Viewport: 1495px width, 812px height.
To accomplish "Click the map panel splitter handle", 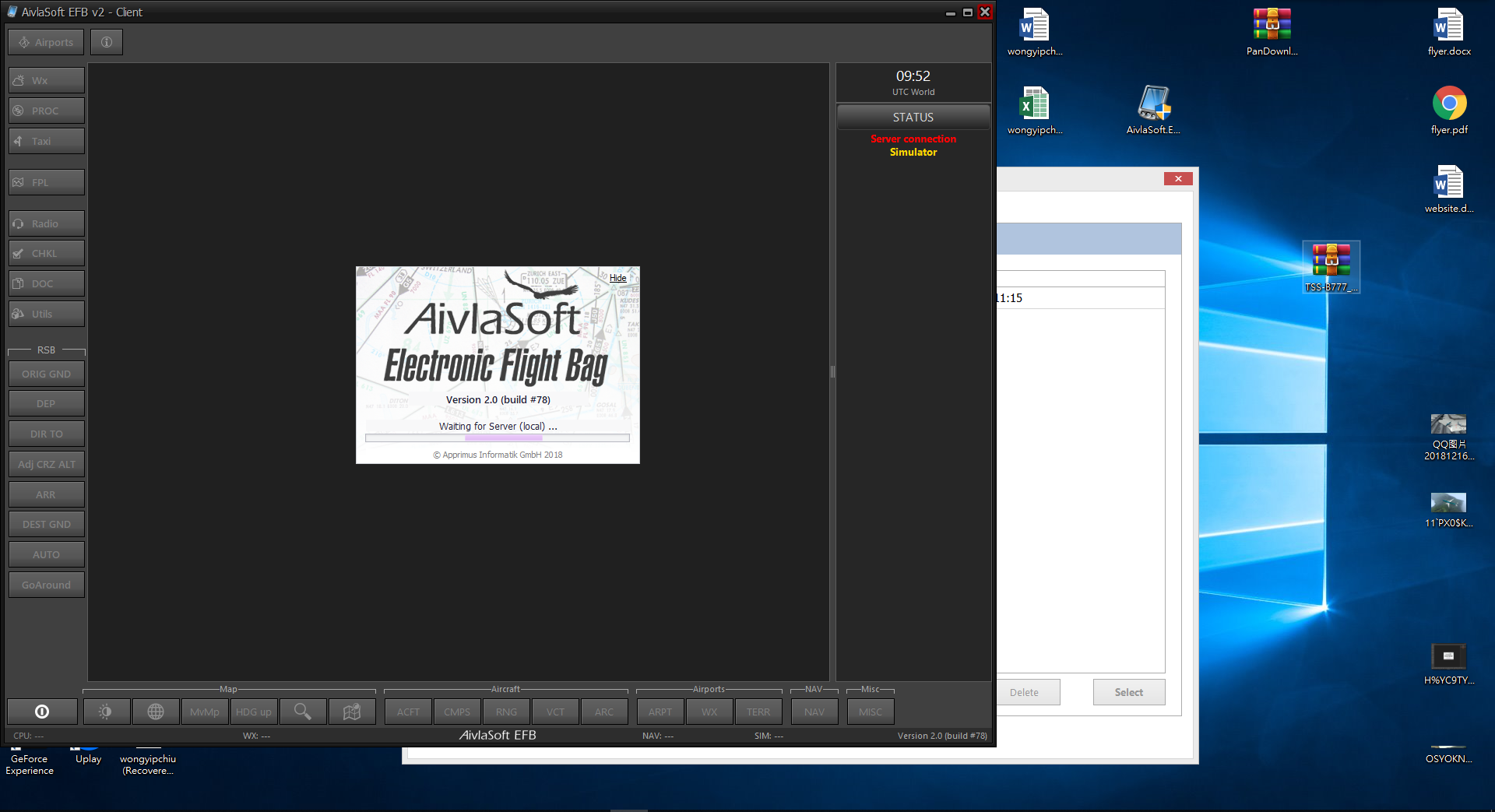I will coord(832,371).
